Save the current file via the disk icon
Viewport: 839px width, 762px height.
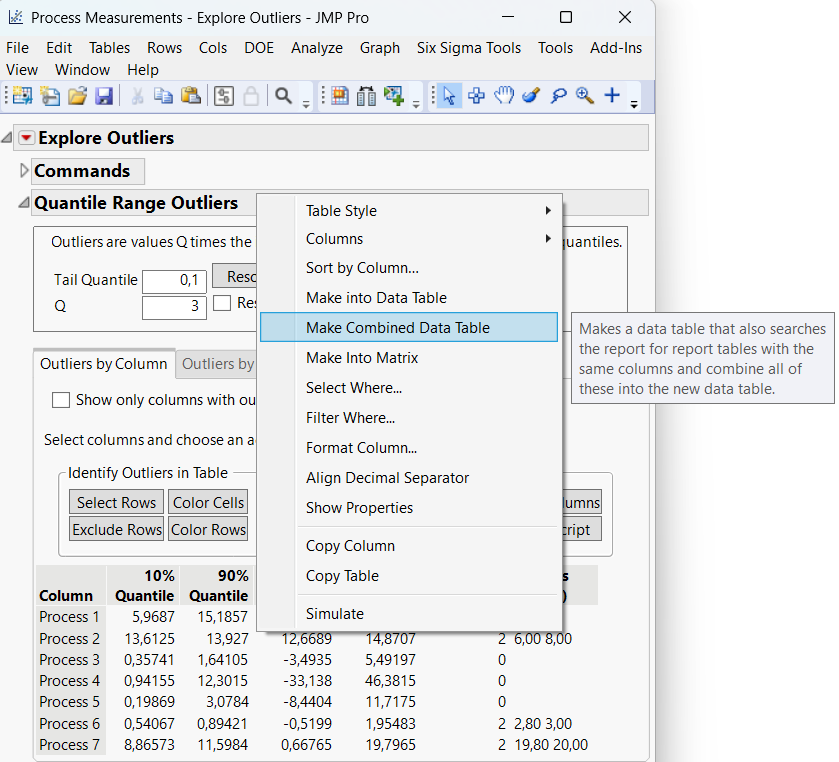pos(104,97)
